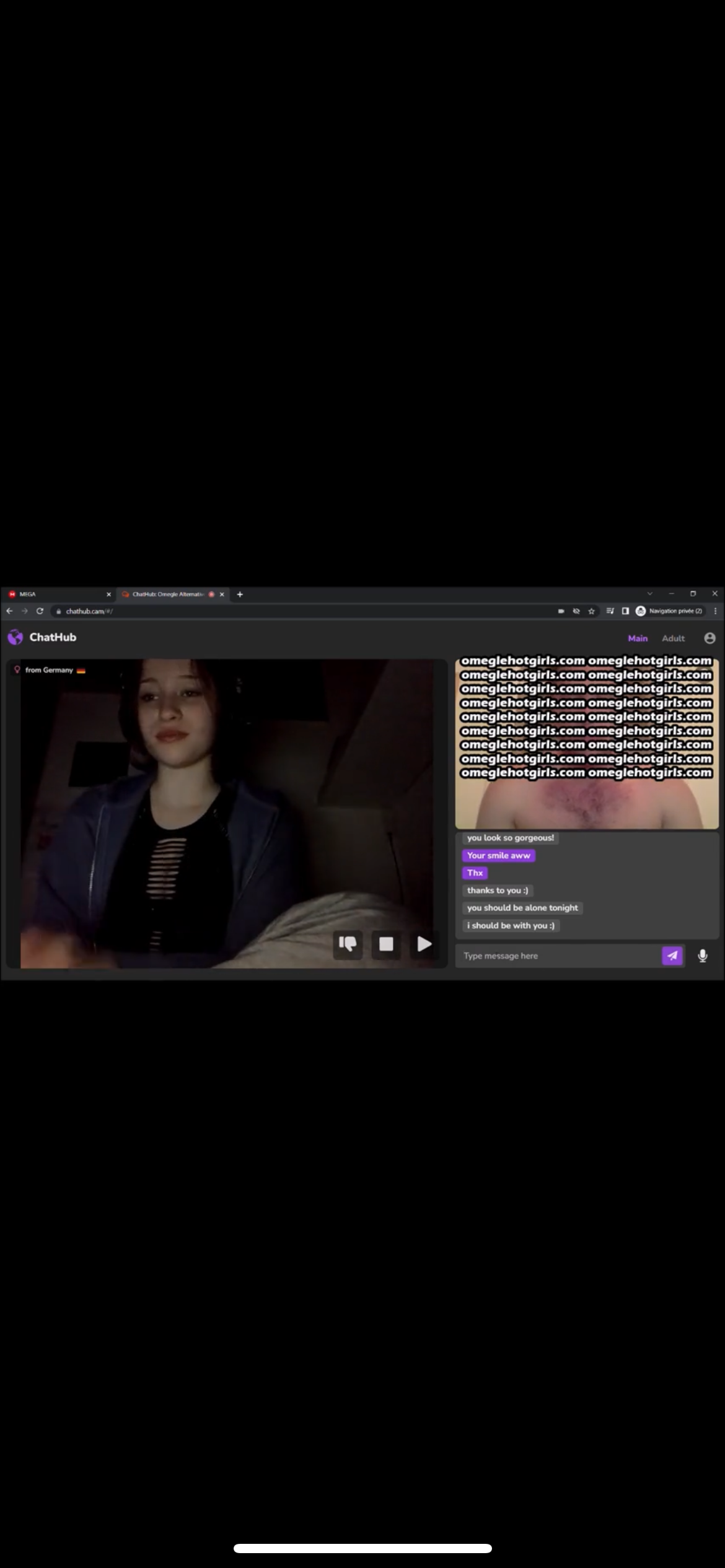725x1568 pixels.
Task: Click the thumbs-down report button
Action: click(348, 944)
